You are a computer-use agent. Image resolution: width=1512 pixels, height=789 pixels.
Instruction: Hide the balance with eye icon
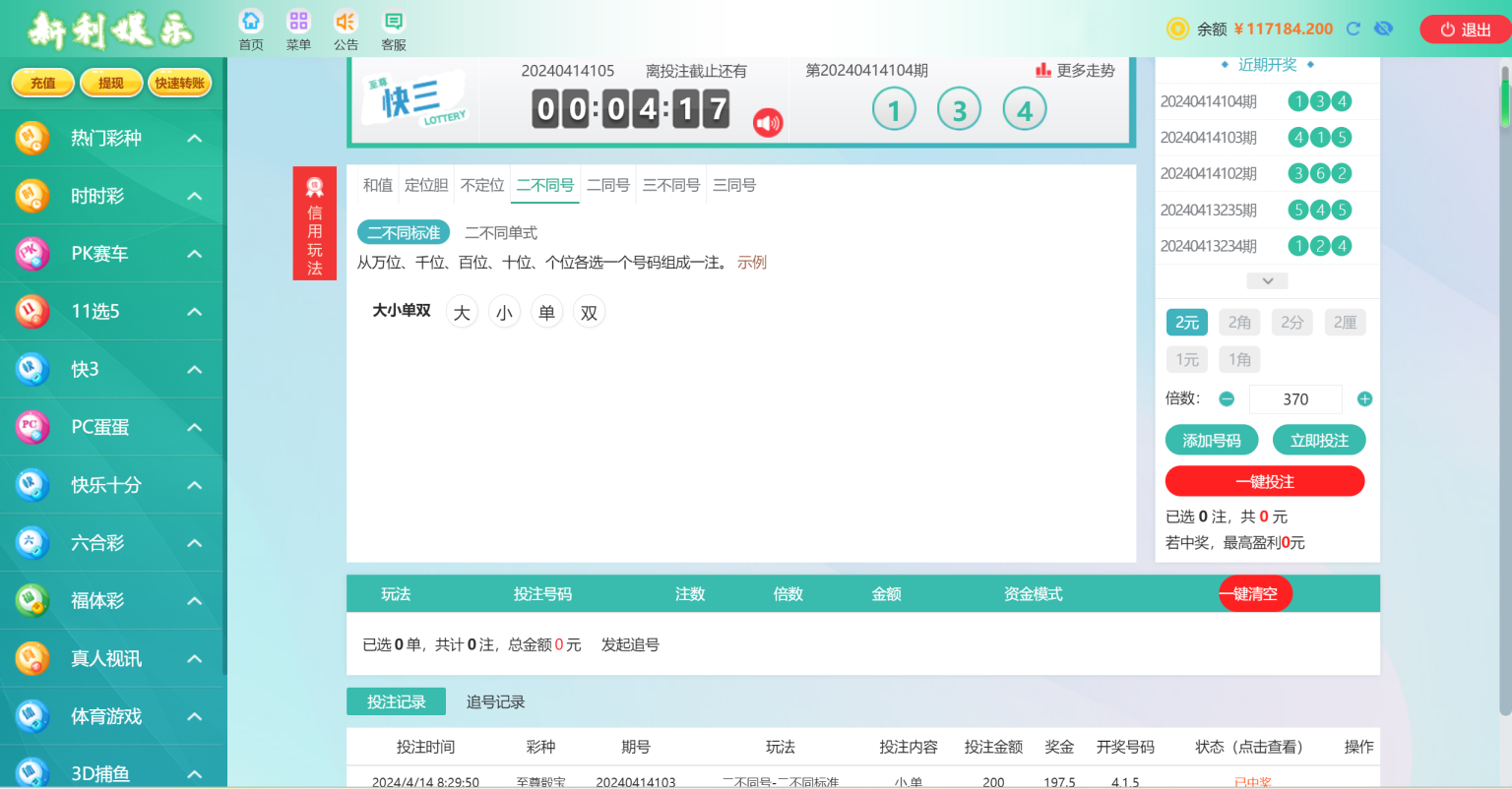[x=1383, y=29]
